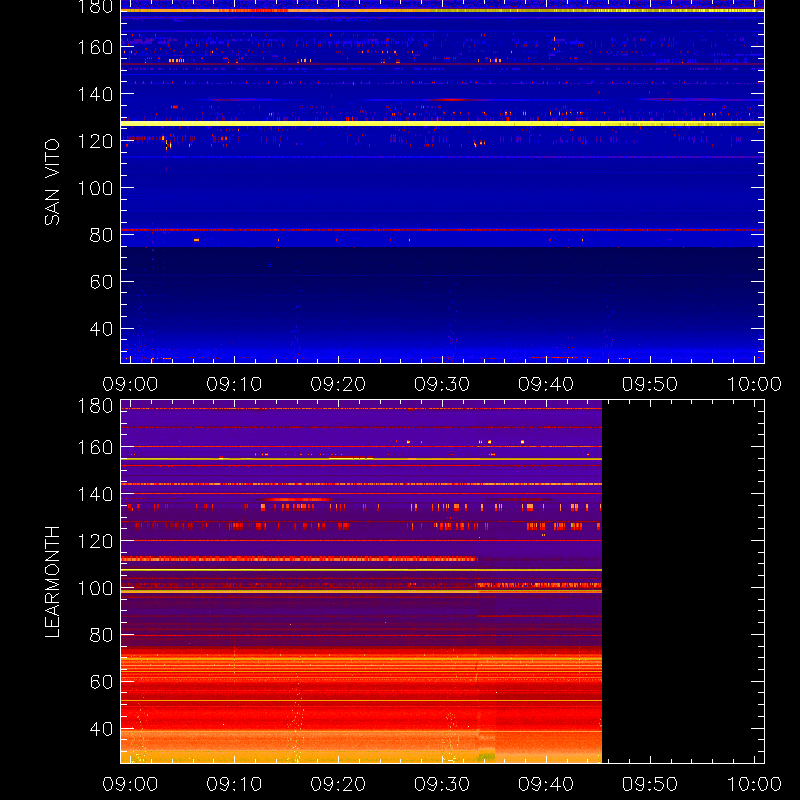Select the 10:00 label under San Vito plot

pyautogui.click(x=754, y=384)
